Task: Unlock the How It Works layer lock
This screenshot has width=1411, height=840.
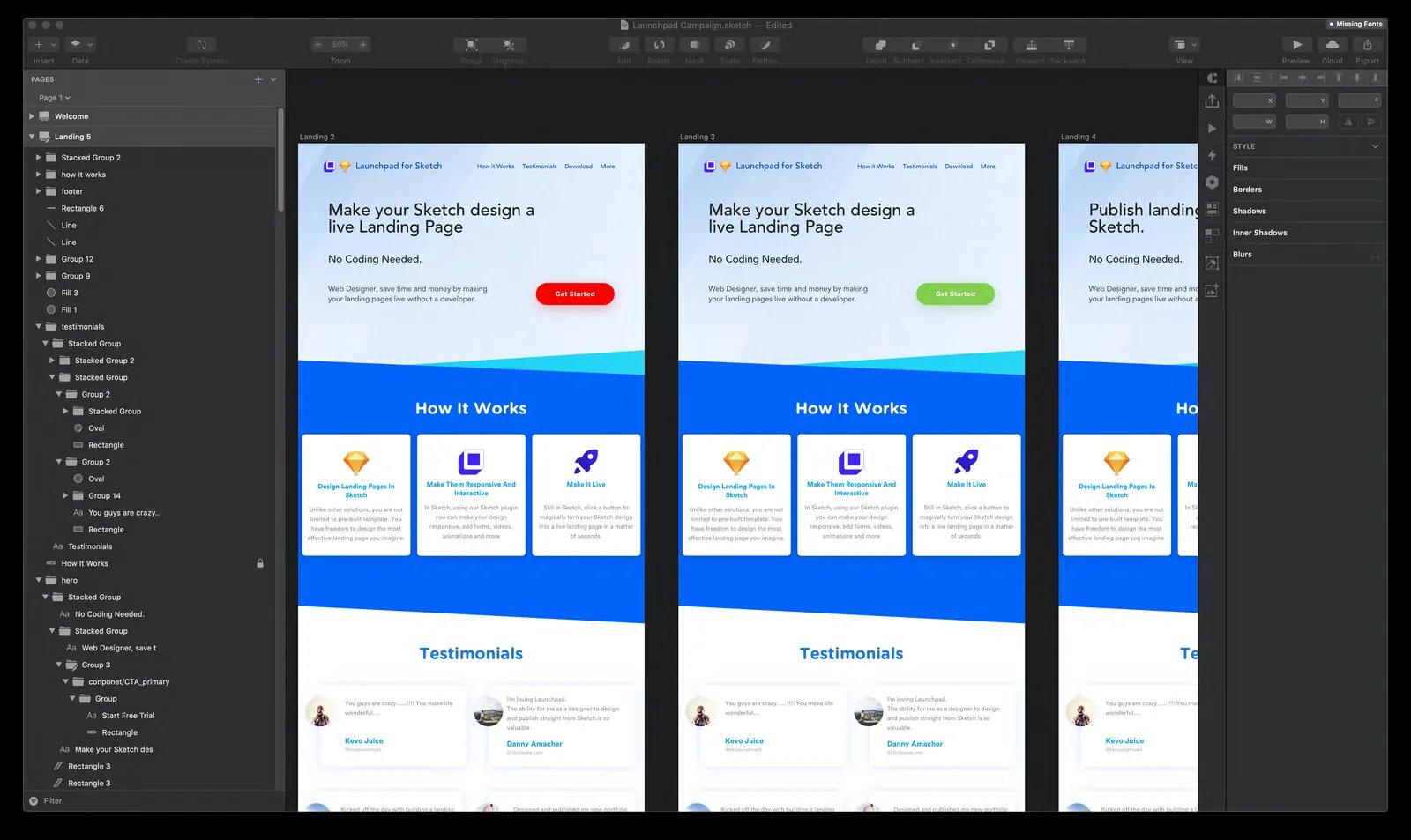Action: 260,563
